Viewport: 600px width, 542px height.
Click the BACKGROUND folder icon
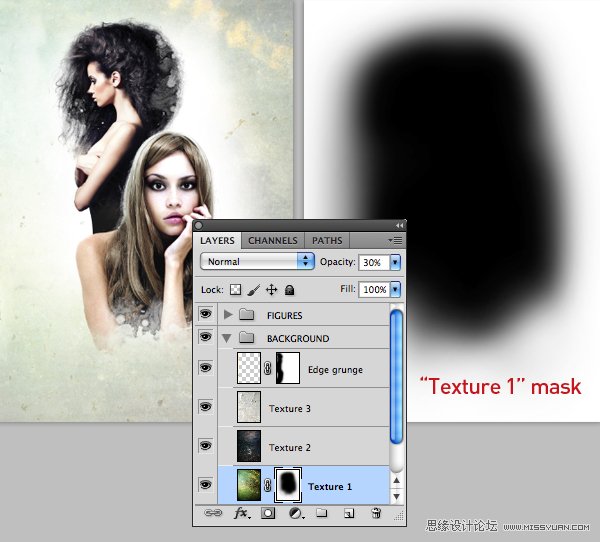click(x=246, y=338)
